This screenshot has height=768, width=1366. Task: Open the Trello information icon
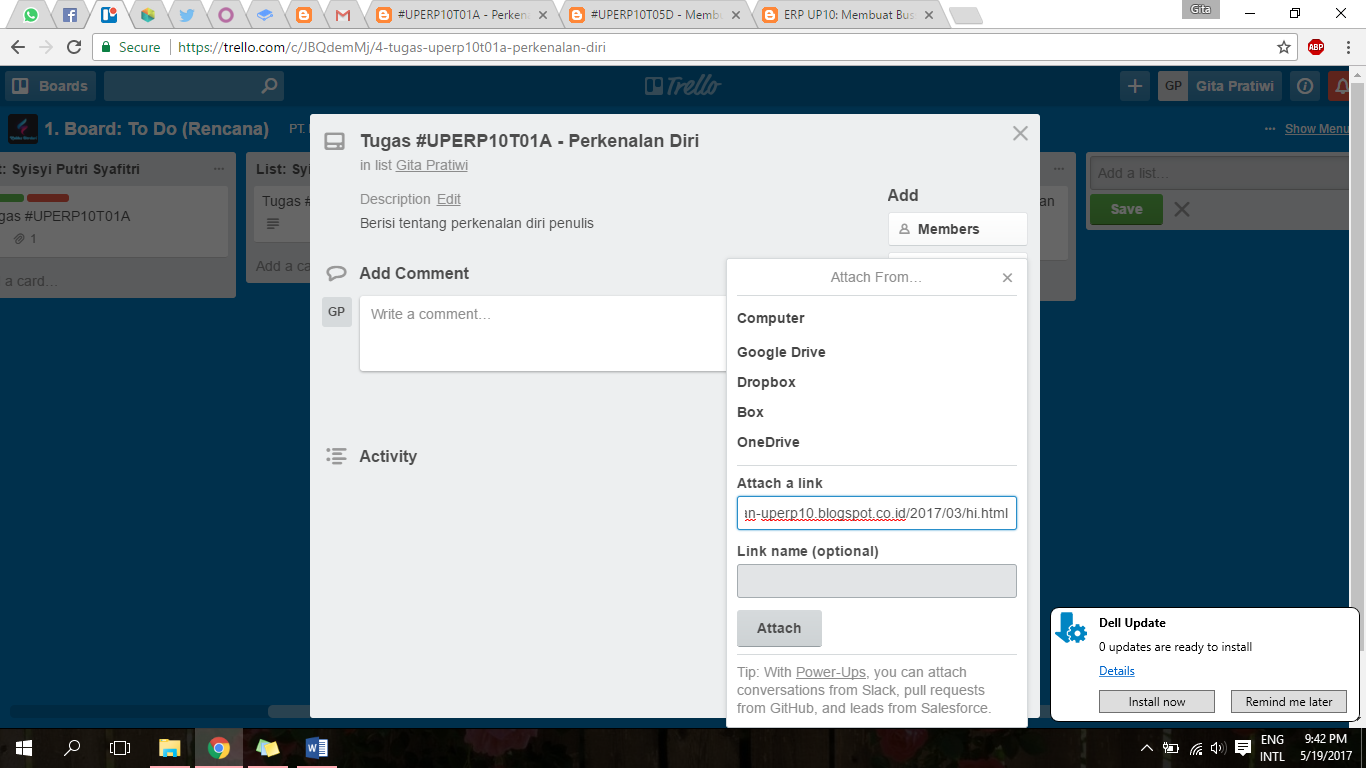tap(1304, 86)
